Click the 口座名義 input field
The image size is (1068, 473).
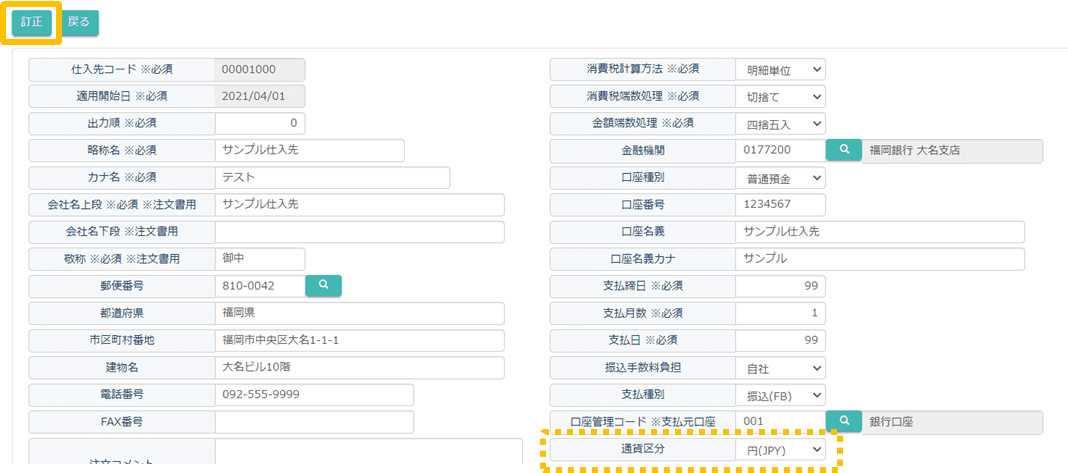click(x=880, y=232)
